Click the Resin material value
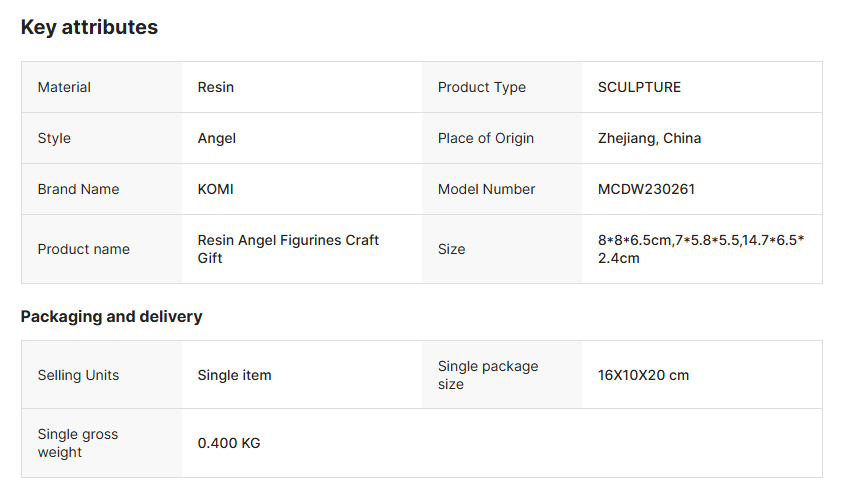The height and width of the screenshot is (487, 845). (216, 87)
